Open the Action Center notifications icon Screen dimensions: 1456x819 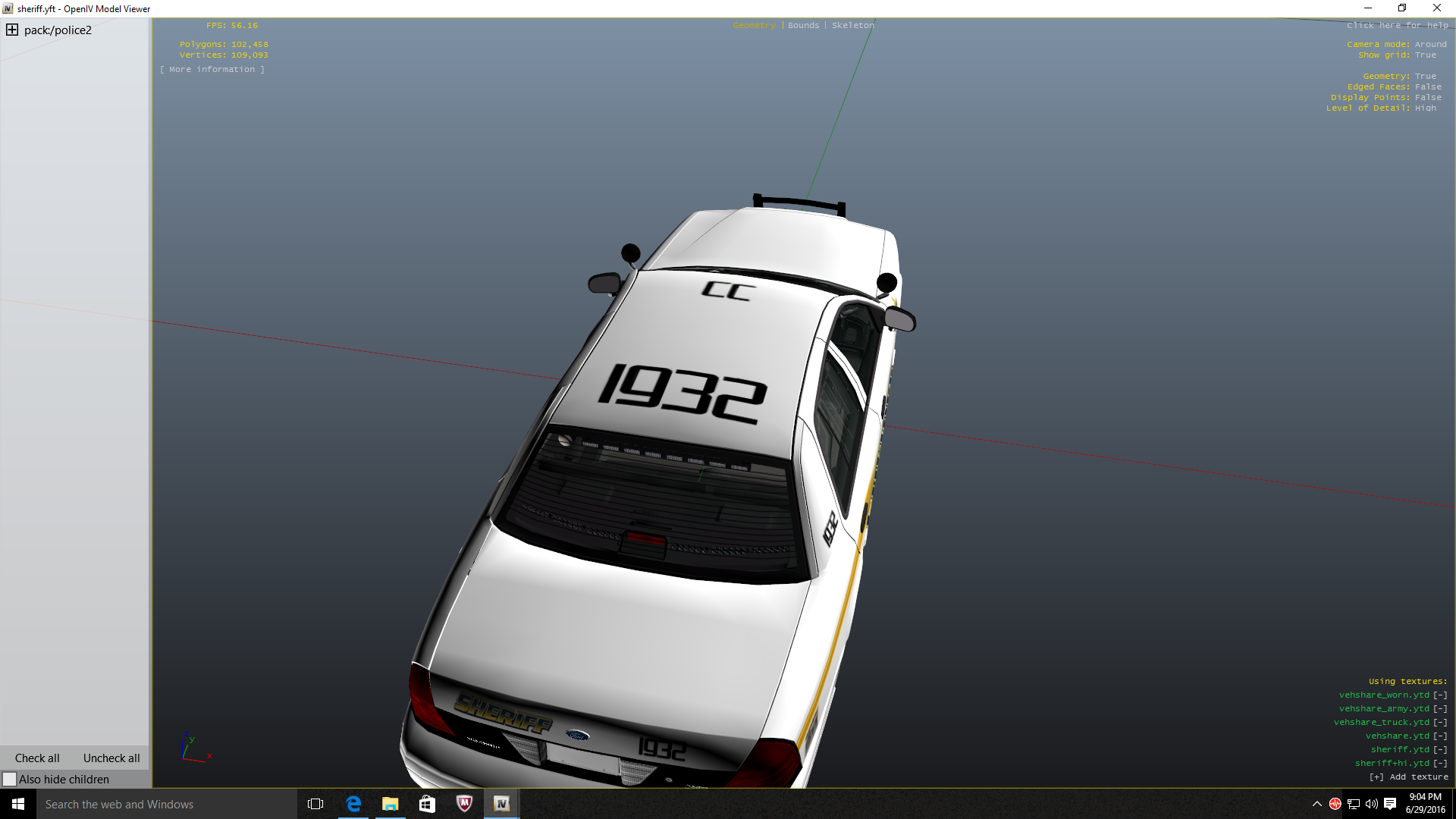[x=1390, y=804]
